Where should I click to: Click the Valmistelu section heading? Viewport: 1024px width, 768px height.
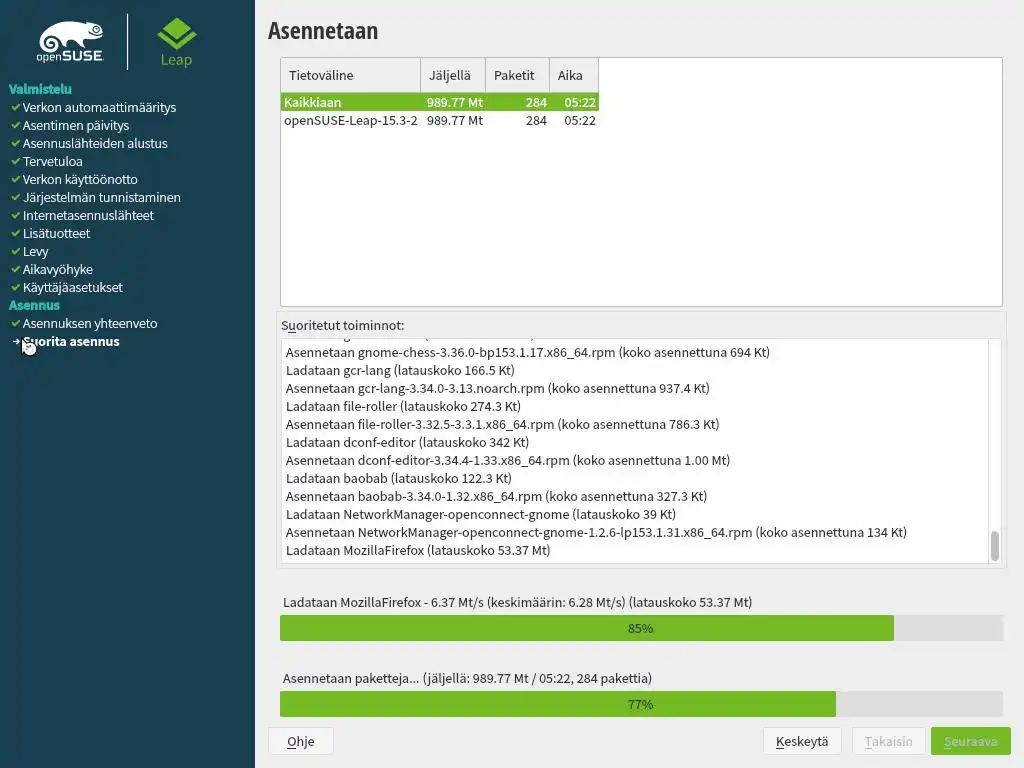pos(40,89)
